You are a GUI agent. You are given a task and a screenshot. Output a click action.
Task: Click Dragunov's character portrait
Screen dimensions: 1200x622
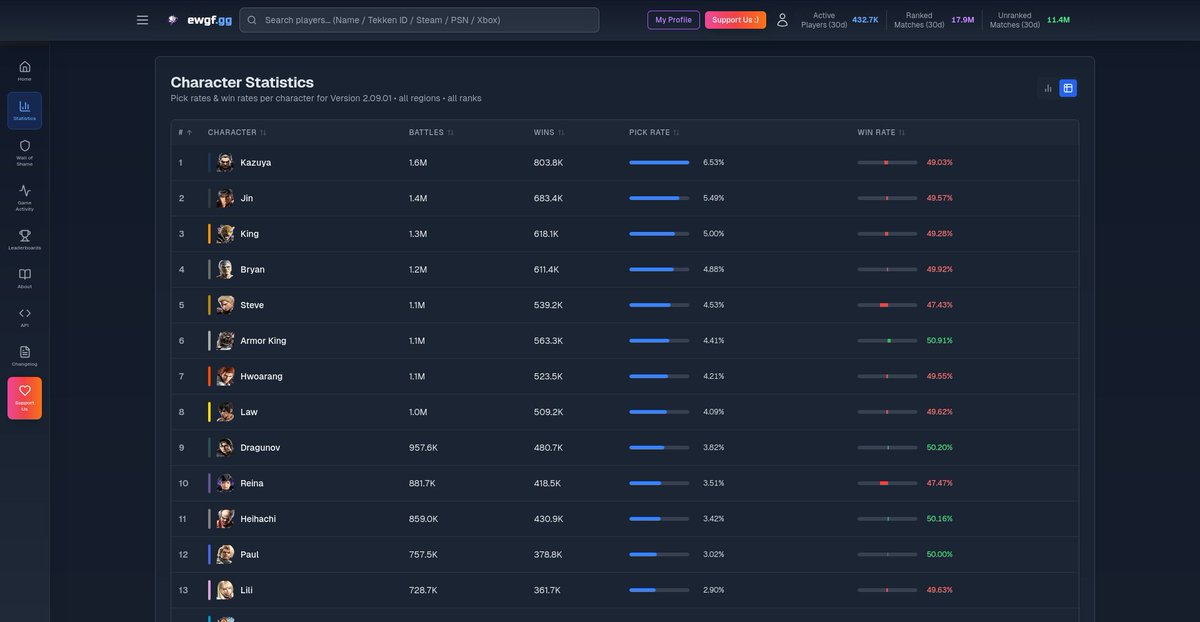pyautogui.click(x=225, y=448)
